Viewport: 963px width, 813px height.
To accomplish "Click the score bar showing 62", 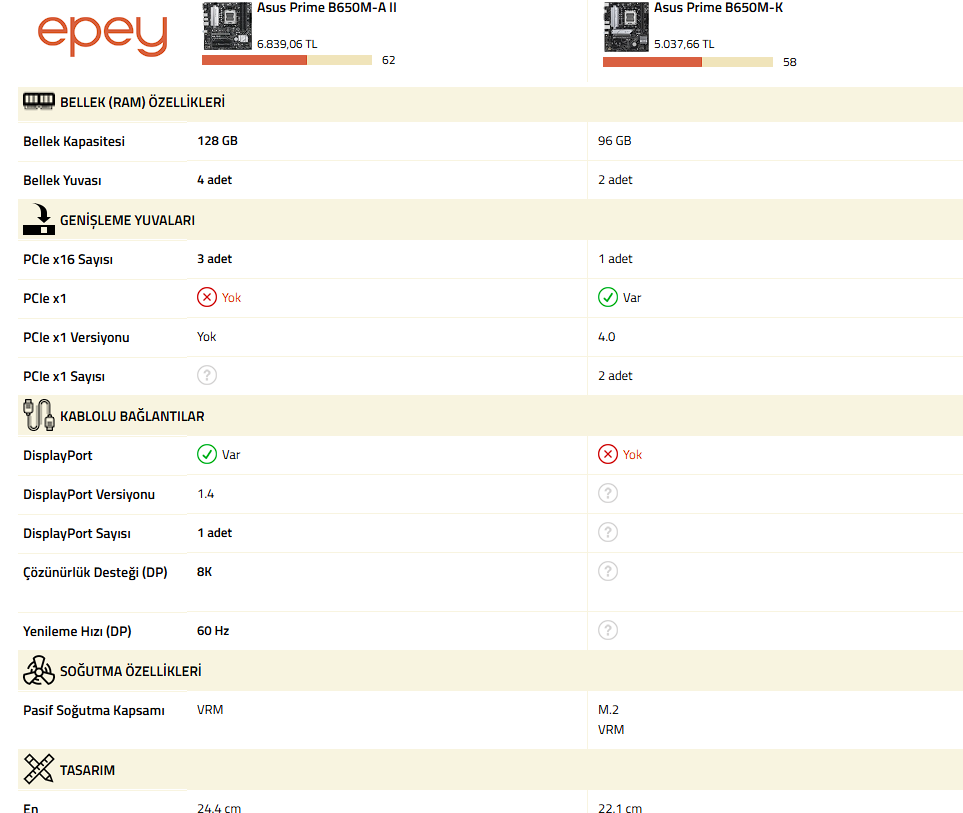I will pos(287,60).
